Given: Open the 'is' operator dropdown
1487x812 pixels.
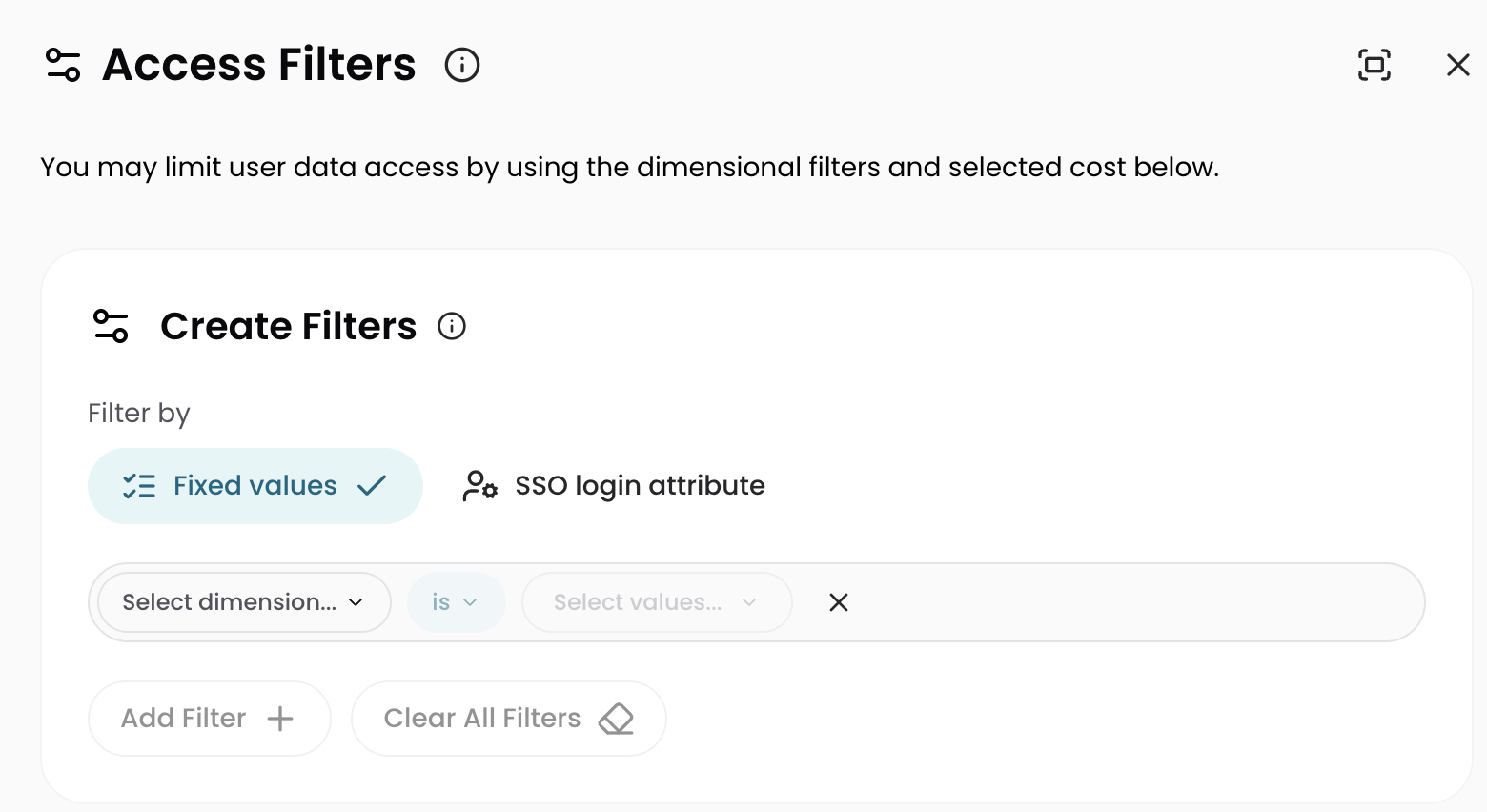Looking at the screenshot, I should tap(456, 602).
